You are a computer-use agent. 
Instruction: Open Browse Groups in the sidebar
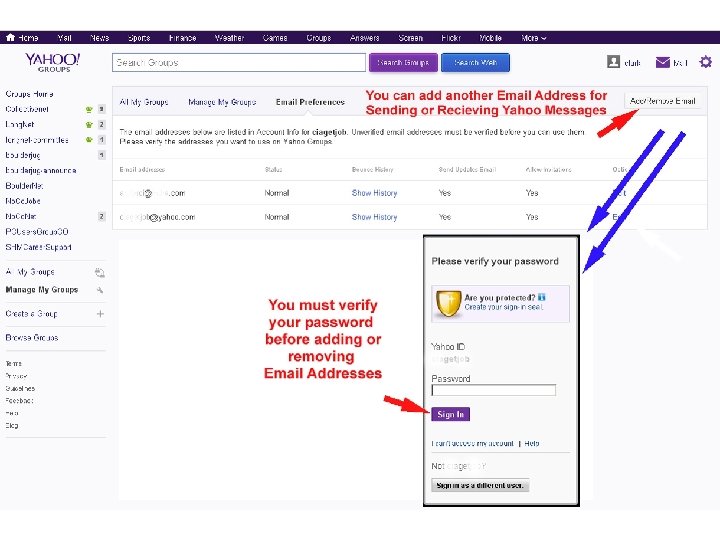coord(32,338)
